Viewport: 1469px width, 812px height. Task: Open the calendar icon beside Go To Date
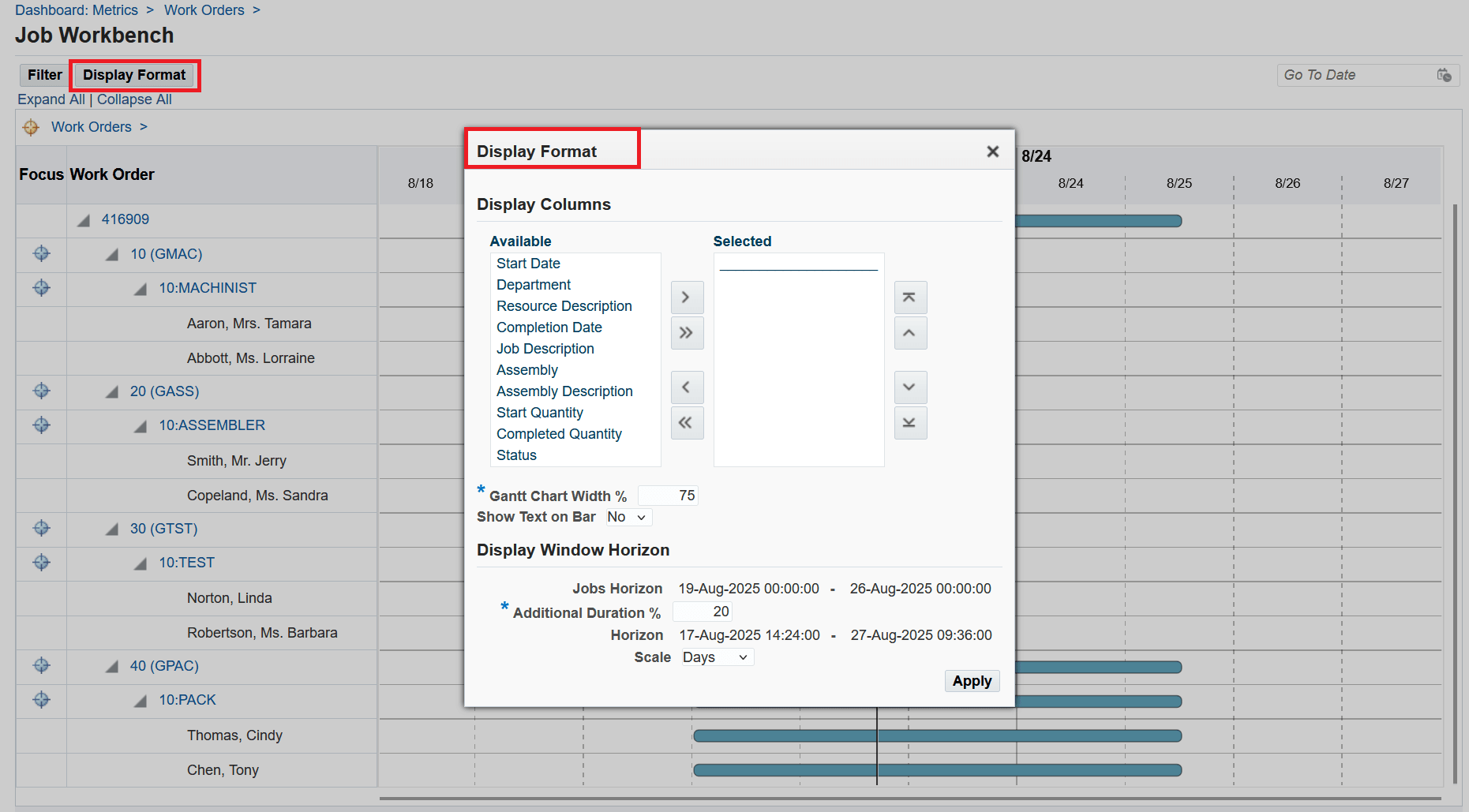coord(1445,75)
